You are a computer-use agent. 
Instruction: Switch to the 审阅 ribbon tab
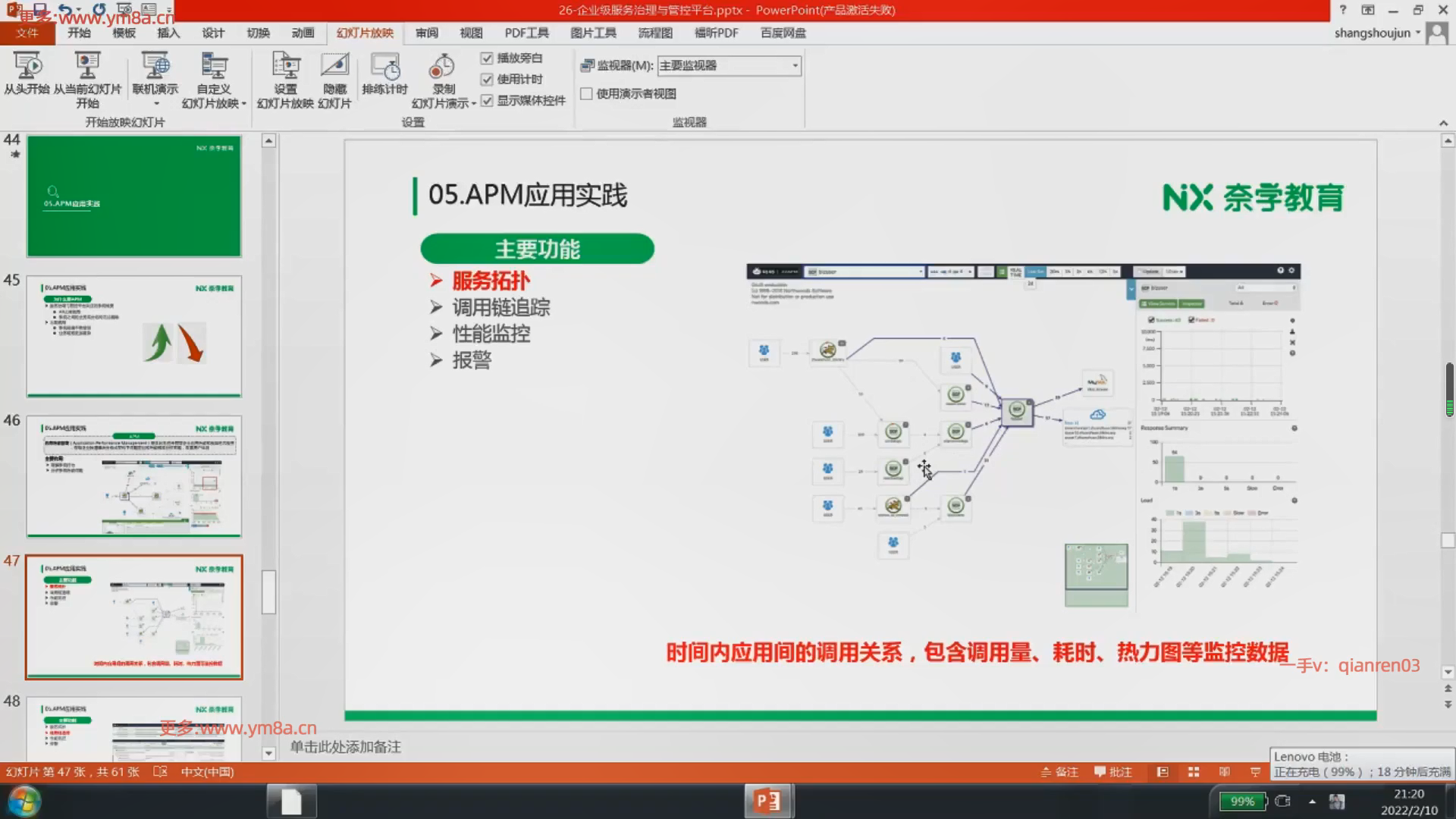pos(426,33)
